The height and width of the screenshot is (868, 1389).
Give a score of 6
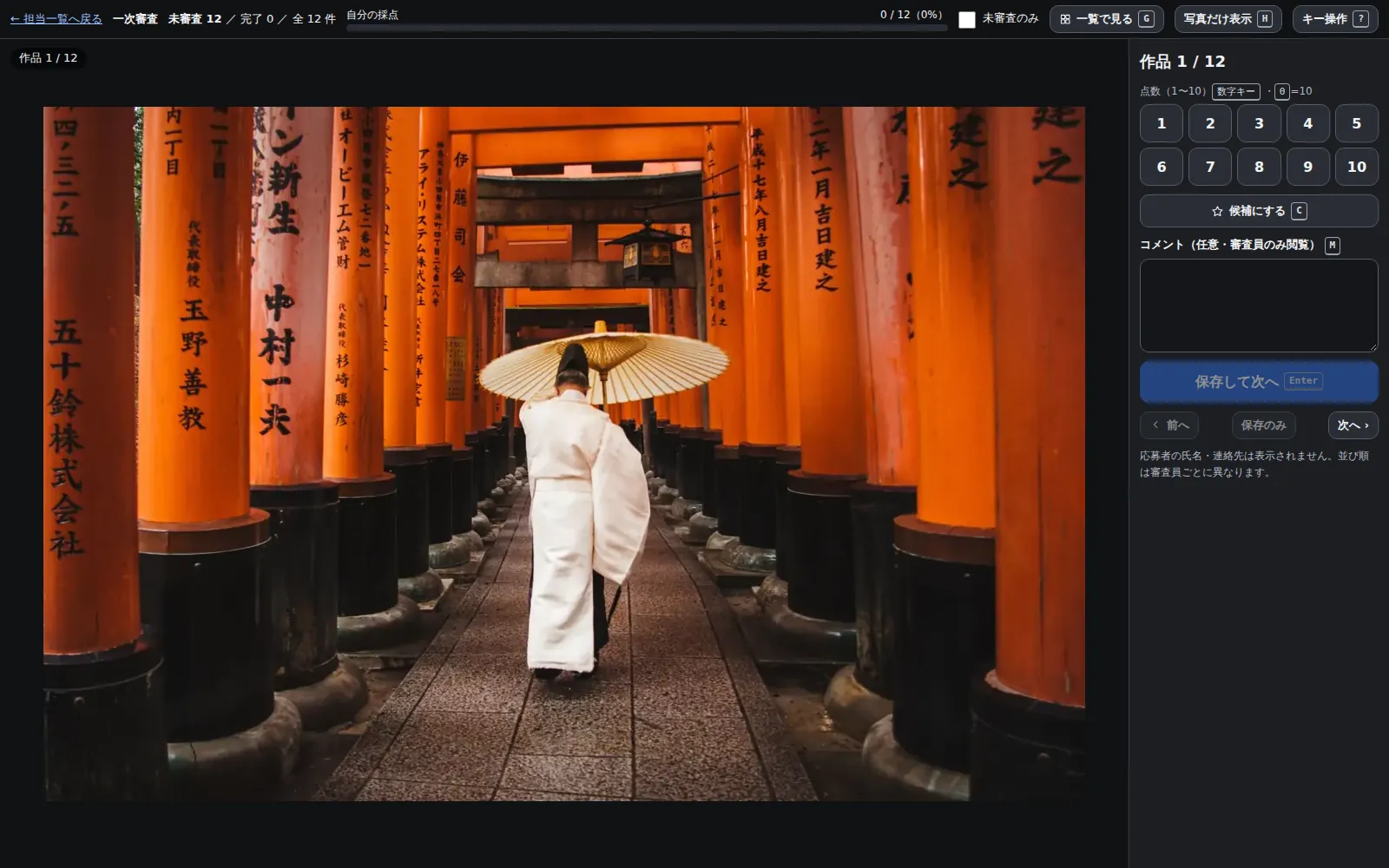pos(1161,167)
